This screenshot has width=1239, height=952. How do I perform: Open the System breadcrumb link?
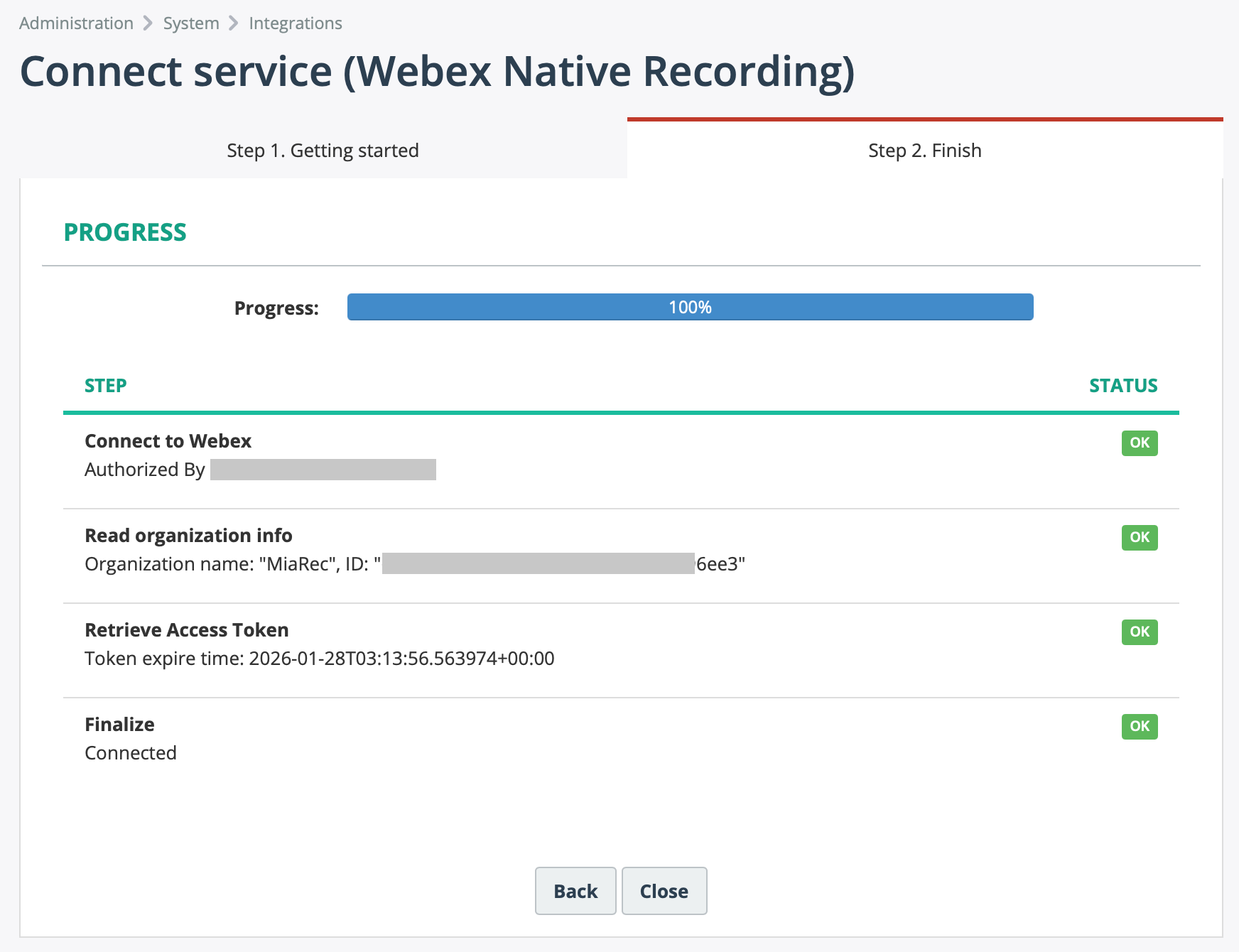pos(190,22)
